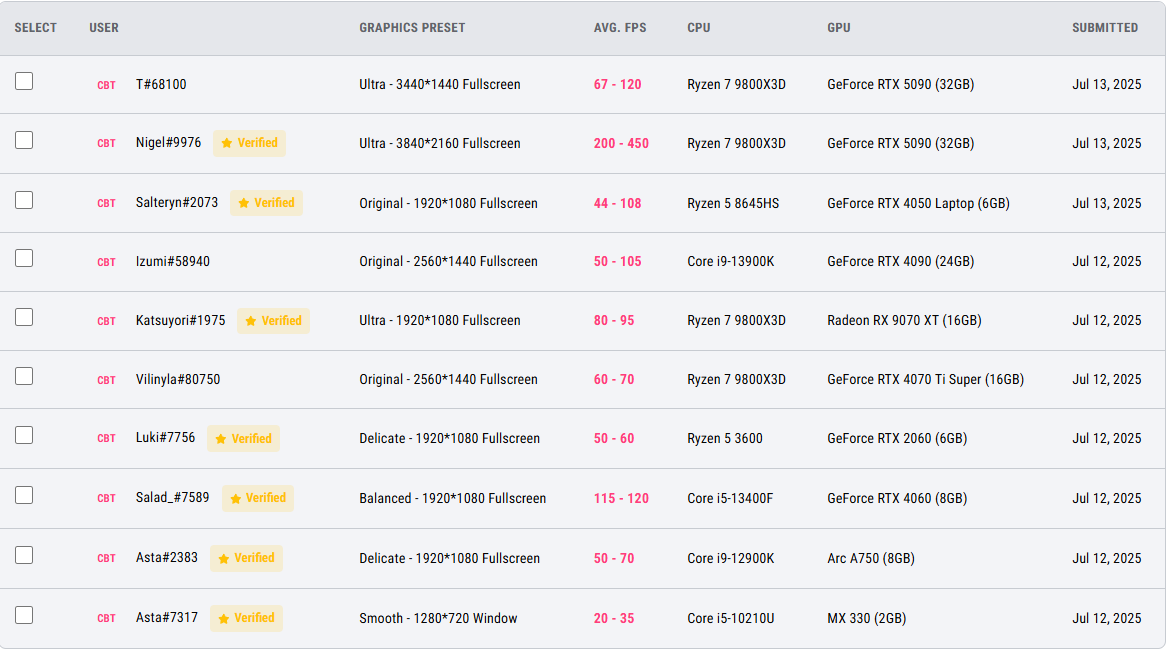
Task: Click FPS value 115 - 120
Action: coord(621,498)
